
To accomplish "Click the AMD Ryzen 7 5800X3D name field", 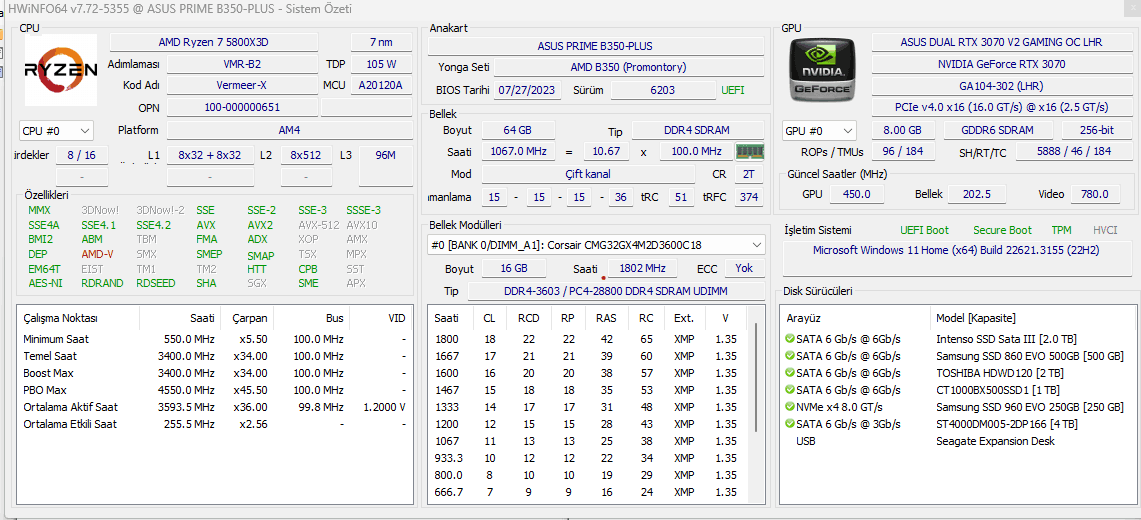I will coord(213,42).
